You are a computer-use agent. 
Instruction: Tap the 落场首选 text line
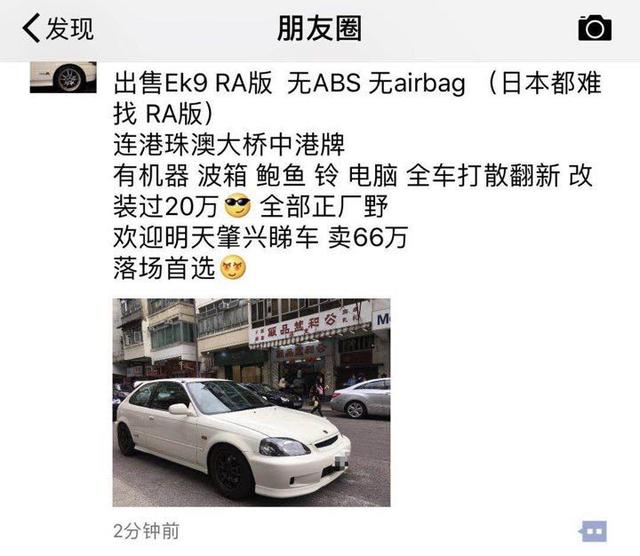(x=164, y=268)
